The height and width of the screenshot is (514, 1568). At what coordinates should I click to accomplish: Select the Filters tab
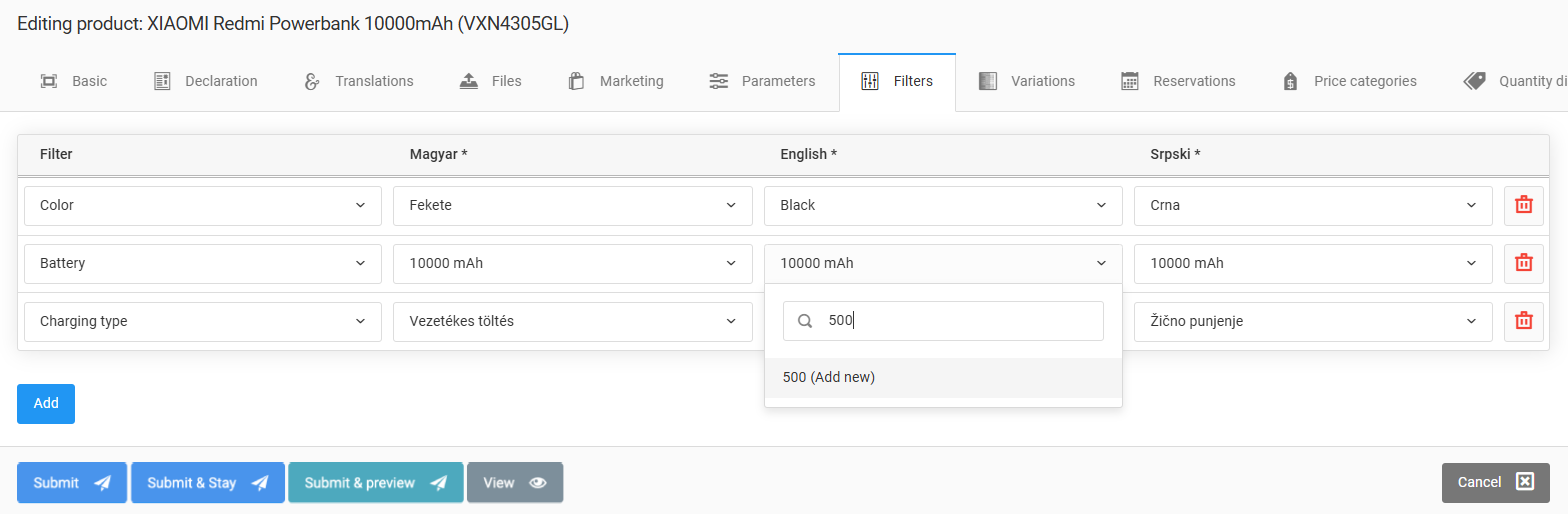click(x=897, y=81)
